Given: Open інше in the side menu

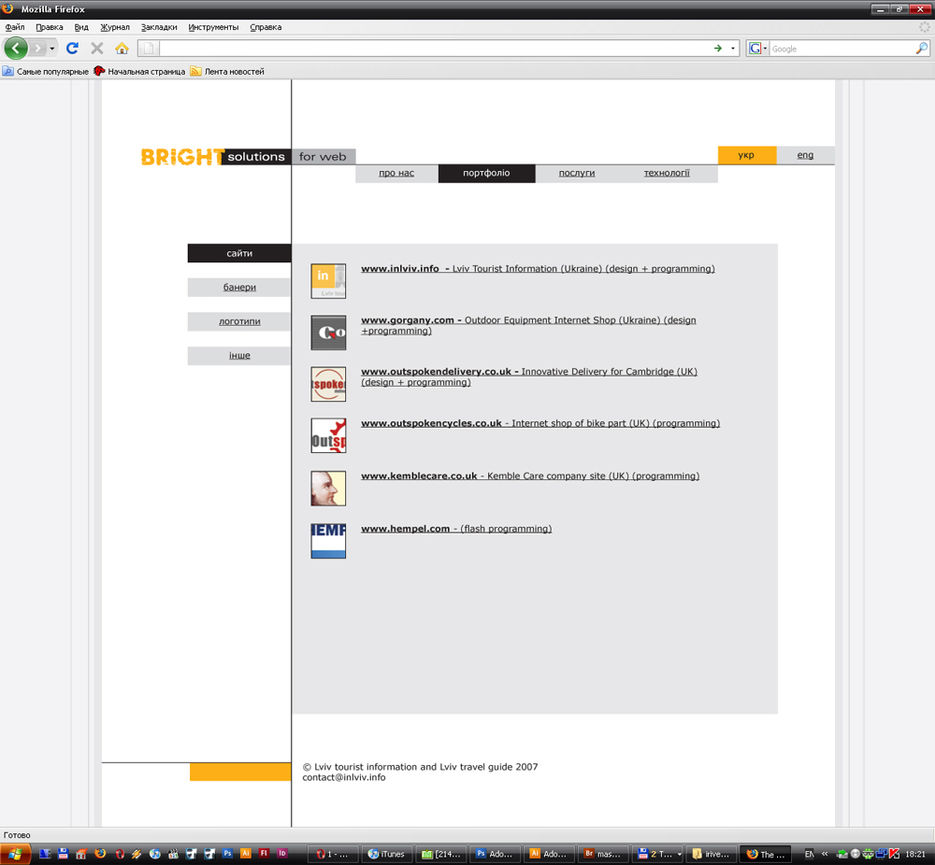Looking at the screenshot, I should coord(239,355).
